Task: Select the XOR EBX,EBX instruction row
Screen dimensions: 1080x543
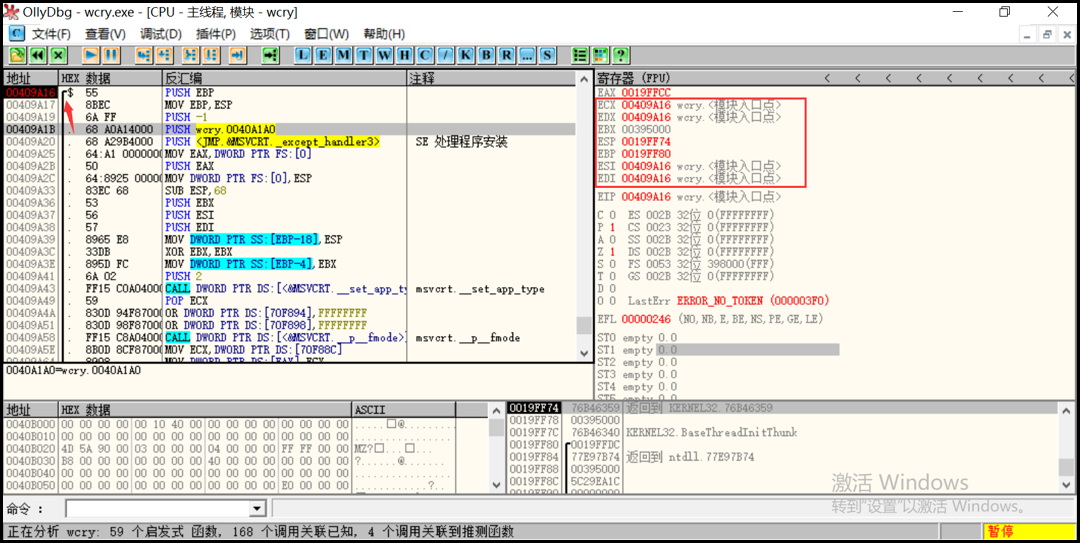Action: click(289, 252)
